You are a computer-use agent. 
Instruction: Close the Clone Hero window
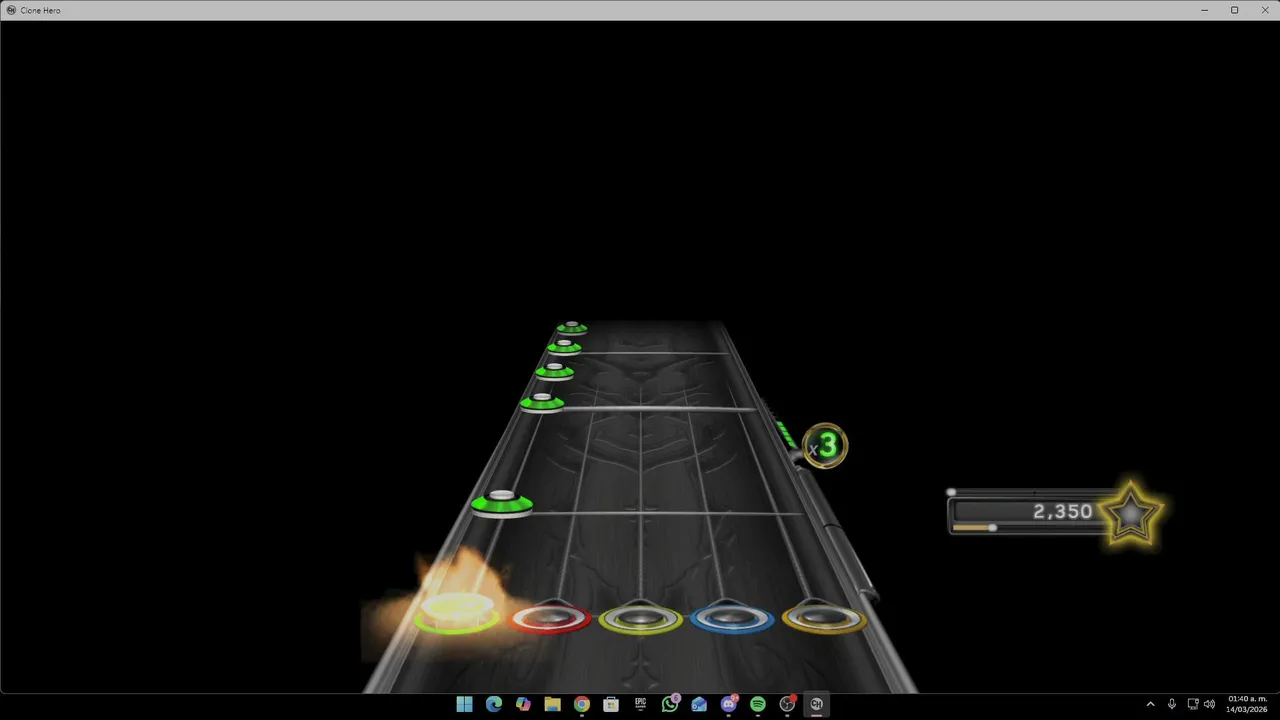1264,10
